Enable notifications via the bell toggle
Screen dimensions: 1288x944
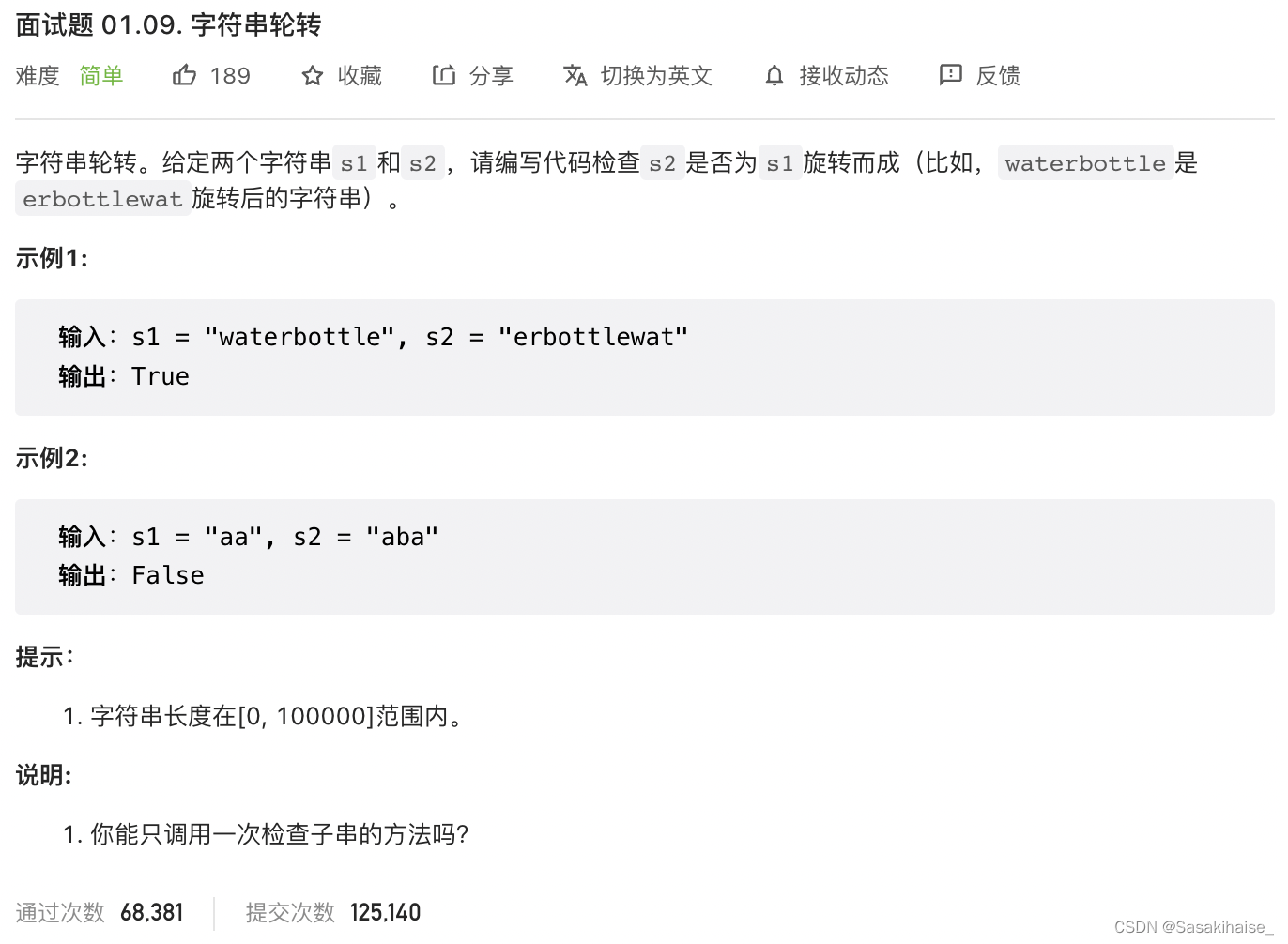(x=774, y=75)
